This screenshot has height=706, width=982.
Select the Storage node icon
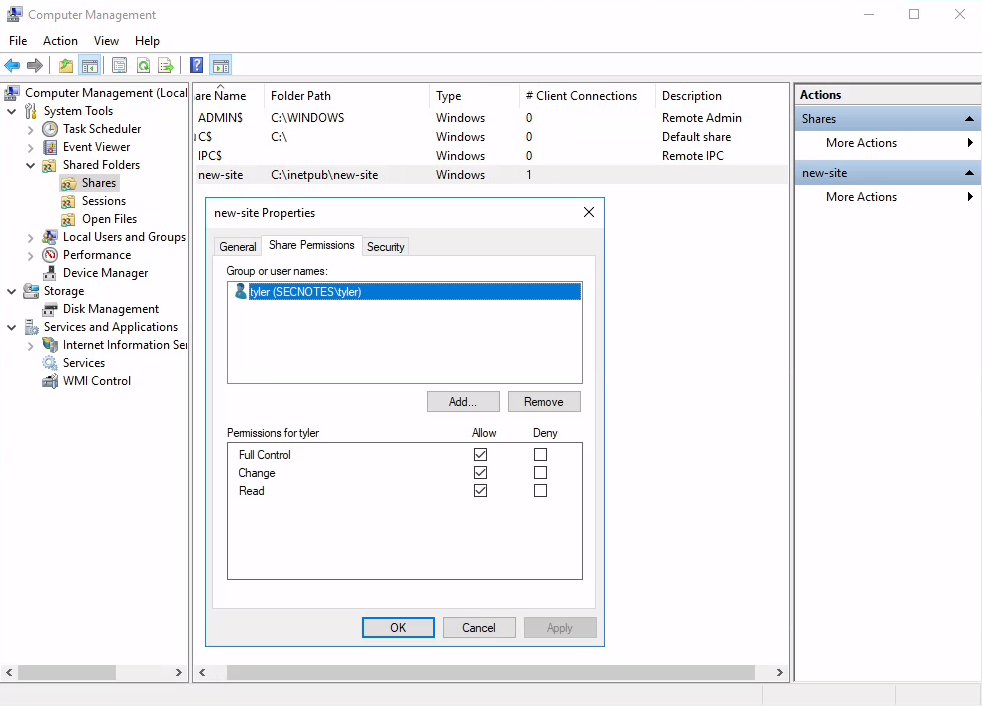pyautogui.click(x=31, y=291)
